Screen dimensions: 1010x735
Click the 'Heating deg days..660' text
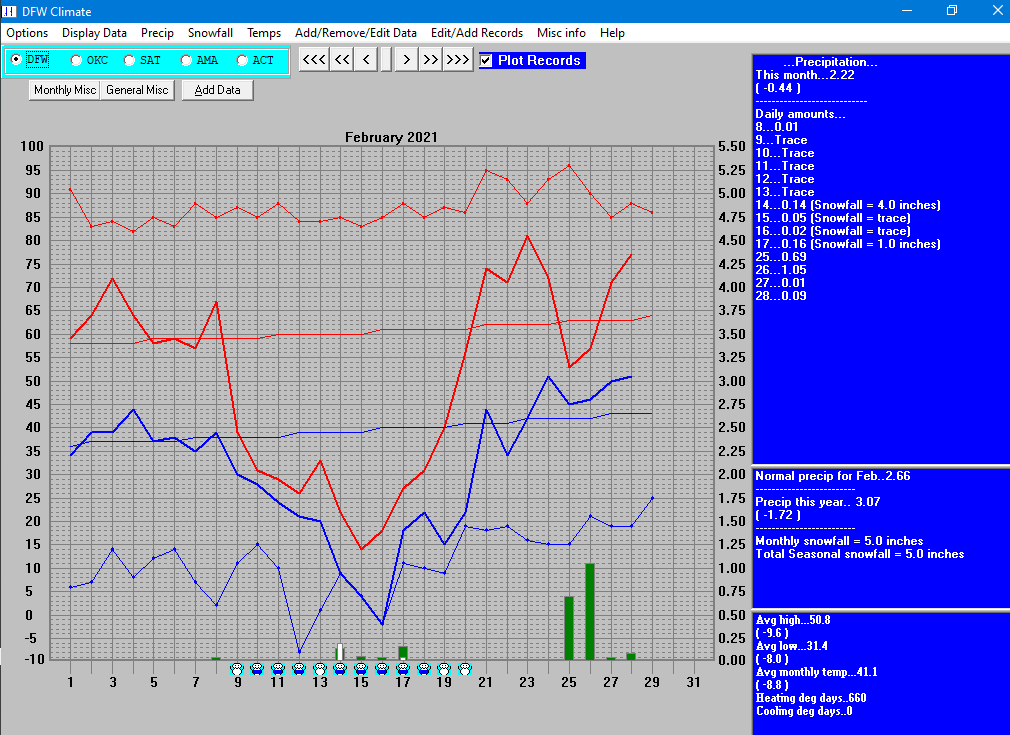[x=811, y=698]
